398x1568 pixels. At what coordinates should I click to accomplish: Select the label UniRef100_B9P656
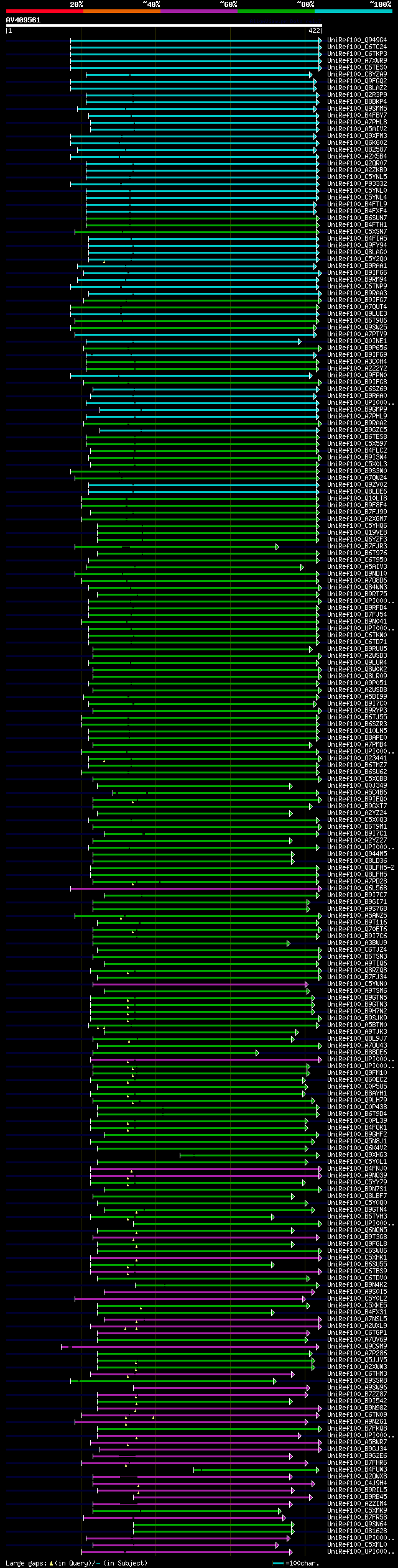(x=357, y=348)
